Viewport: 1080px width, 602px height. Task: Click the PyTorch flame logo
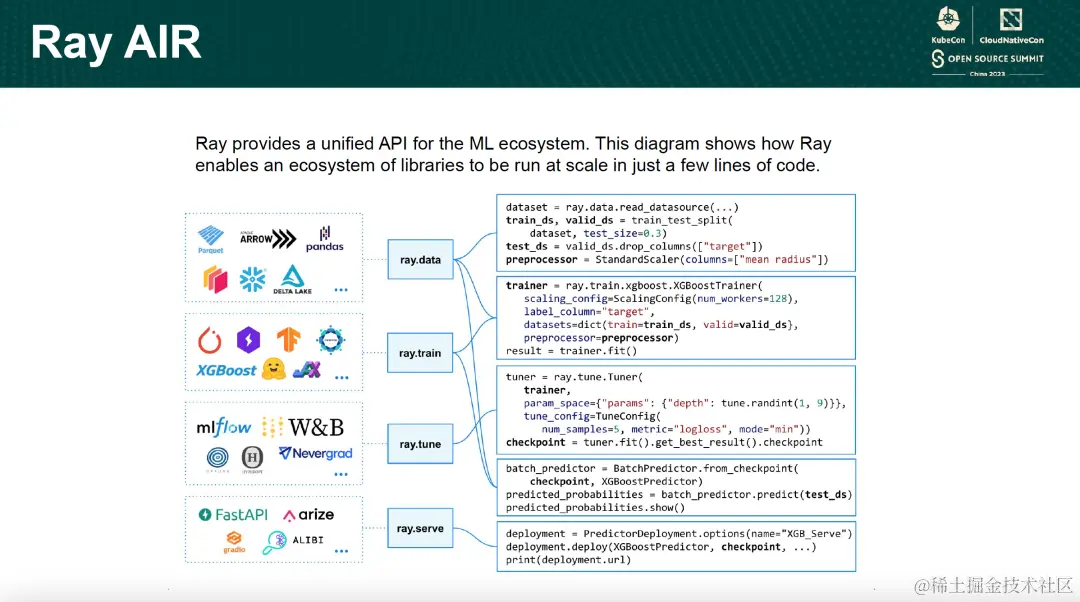pyautogui.click(x=209, y=340)
